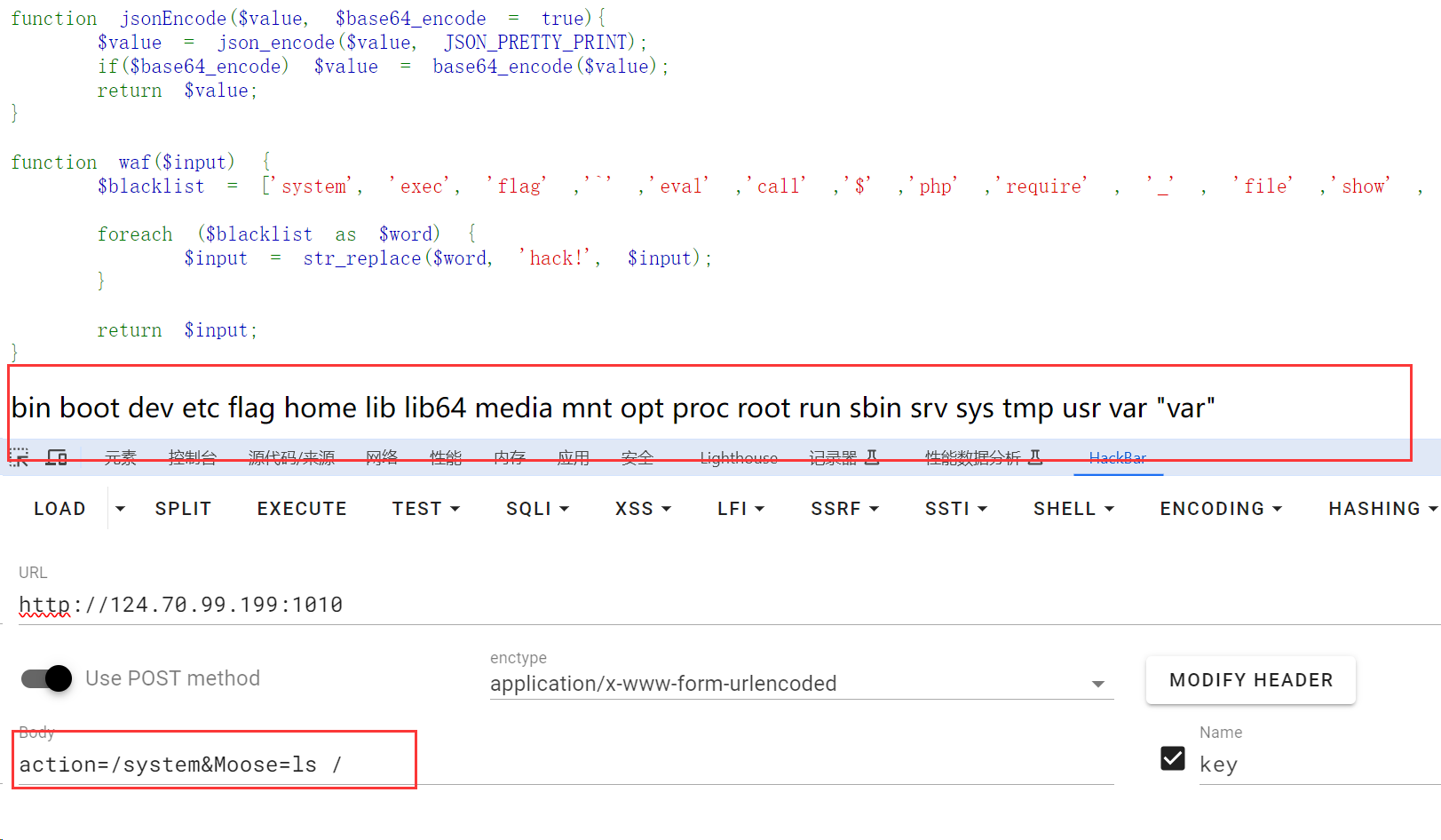
Task: Toggle the Use POST method switch
Action: tap(47, 678)
